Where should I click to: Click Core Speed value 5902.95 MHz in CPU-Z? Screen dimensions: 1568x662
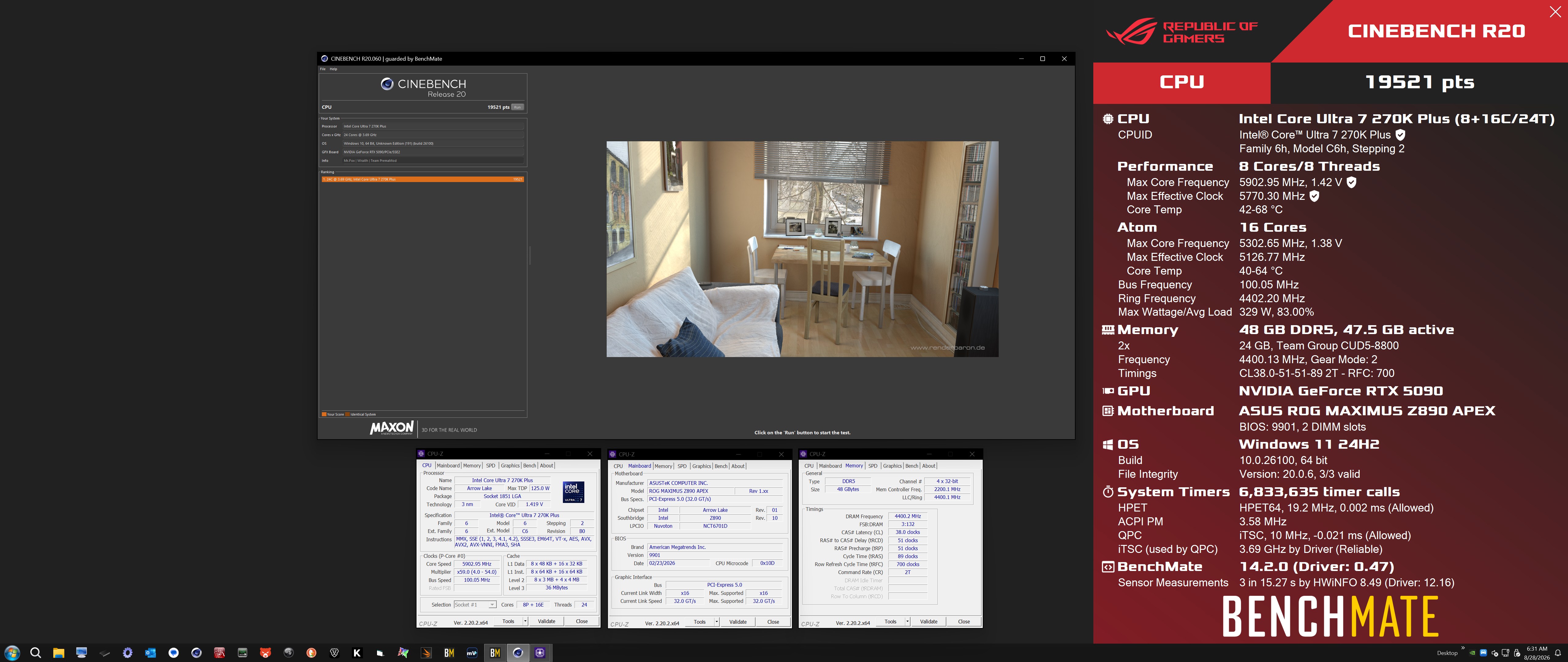(477, 564)
